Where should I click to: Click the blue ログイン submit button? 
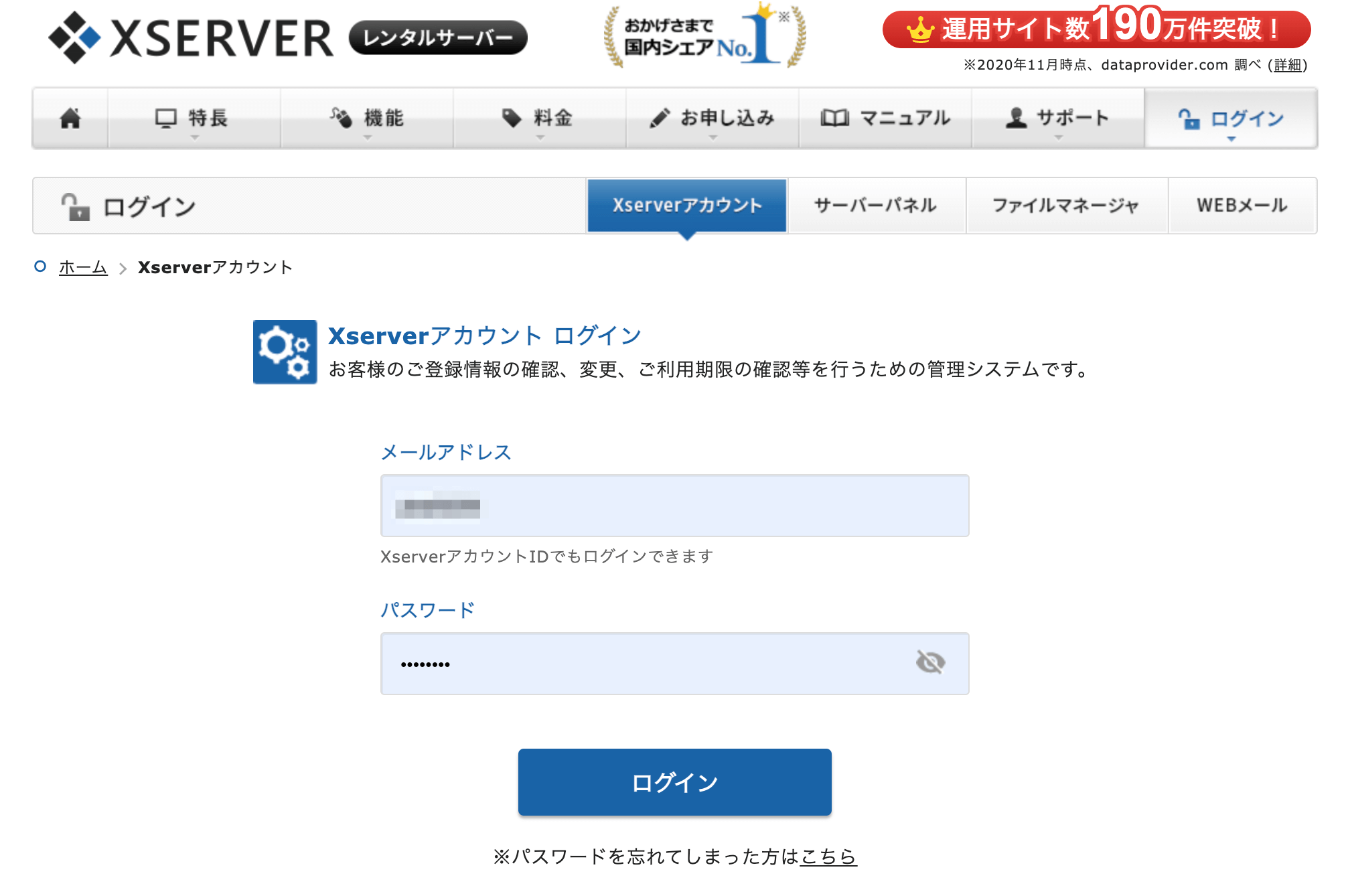[x=675, y=782]
